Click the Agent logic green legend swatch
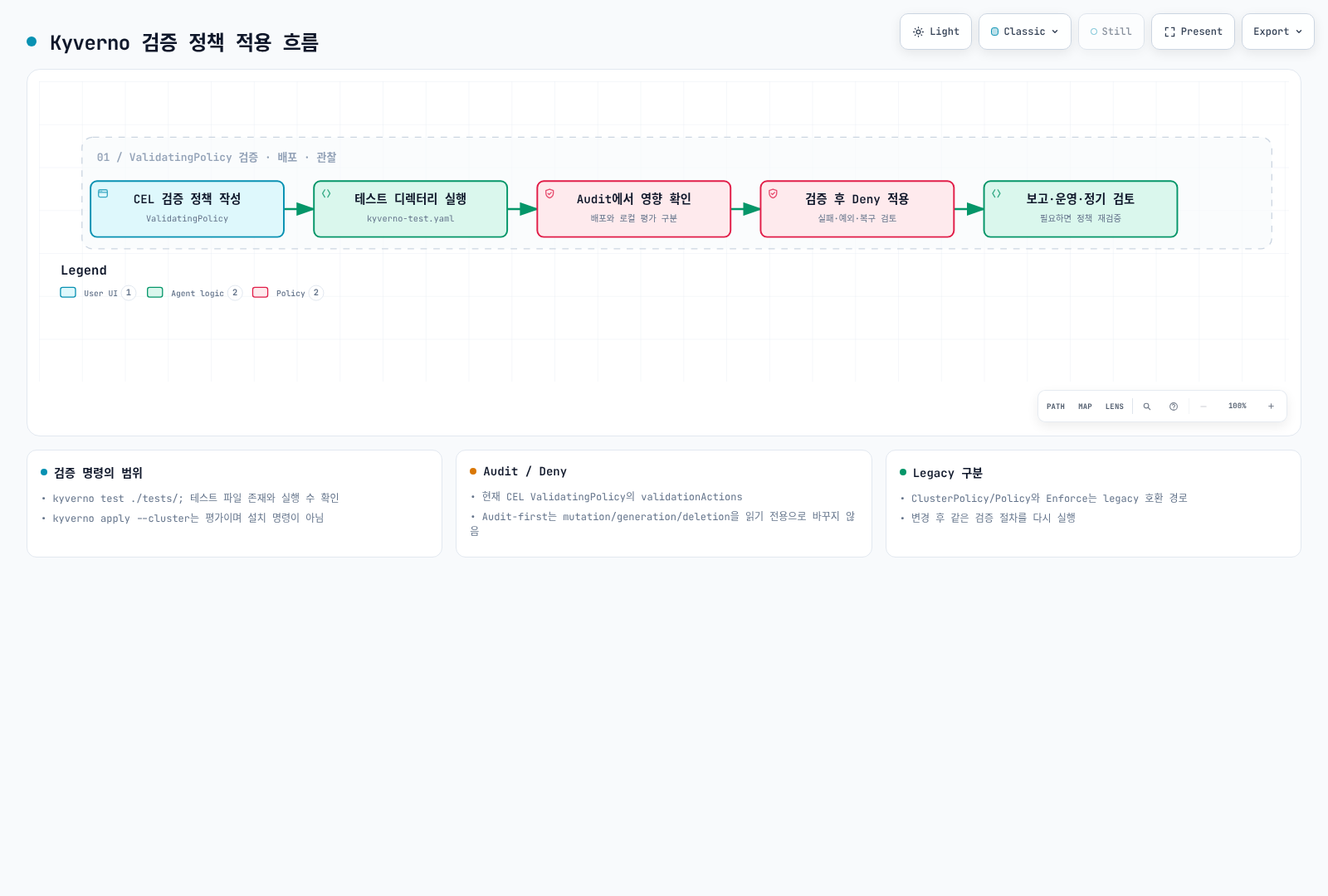This screenshot has height=896, width=1328. (x=155, y=292)
